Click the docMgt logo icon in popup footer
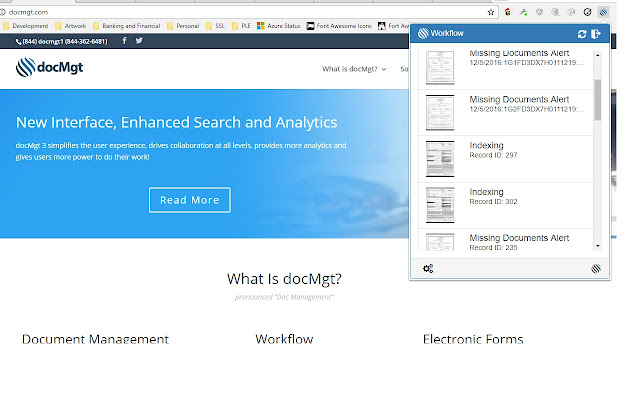The height and width of the screenshot is (400, 640). tap(596, 269)
